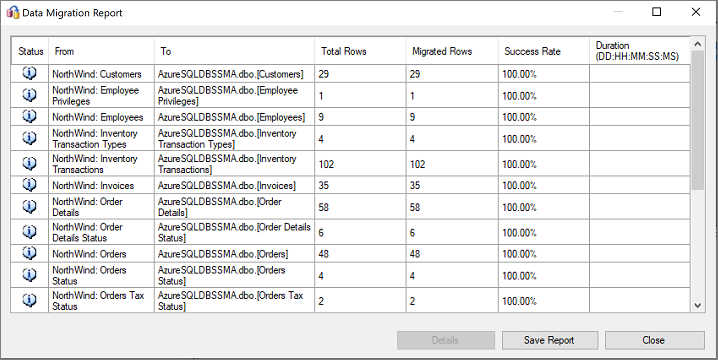
Task: Select 'AzureSQLDBSSMA.dbo.[Orders]' cell
Action: (x=234, y=253)
